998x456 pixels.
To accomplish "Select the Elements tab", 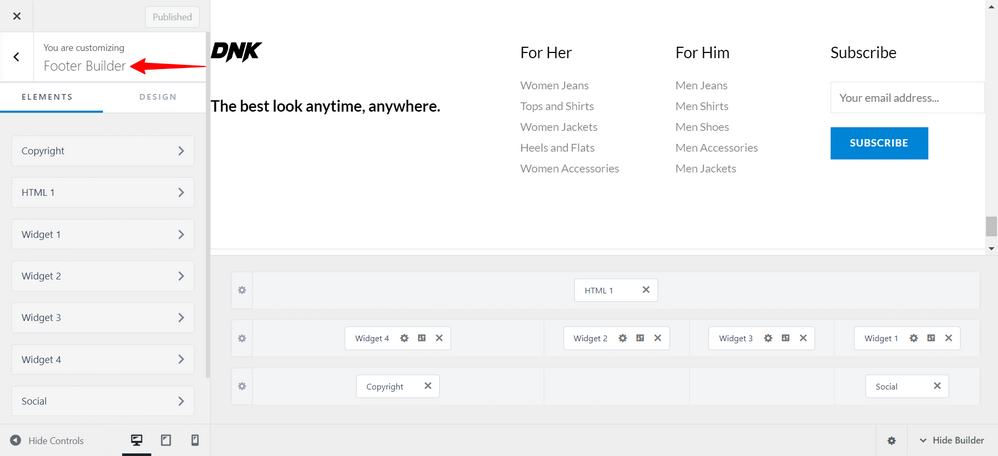I will coord(47,97).
